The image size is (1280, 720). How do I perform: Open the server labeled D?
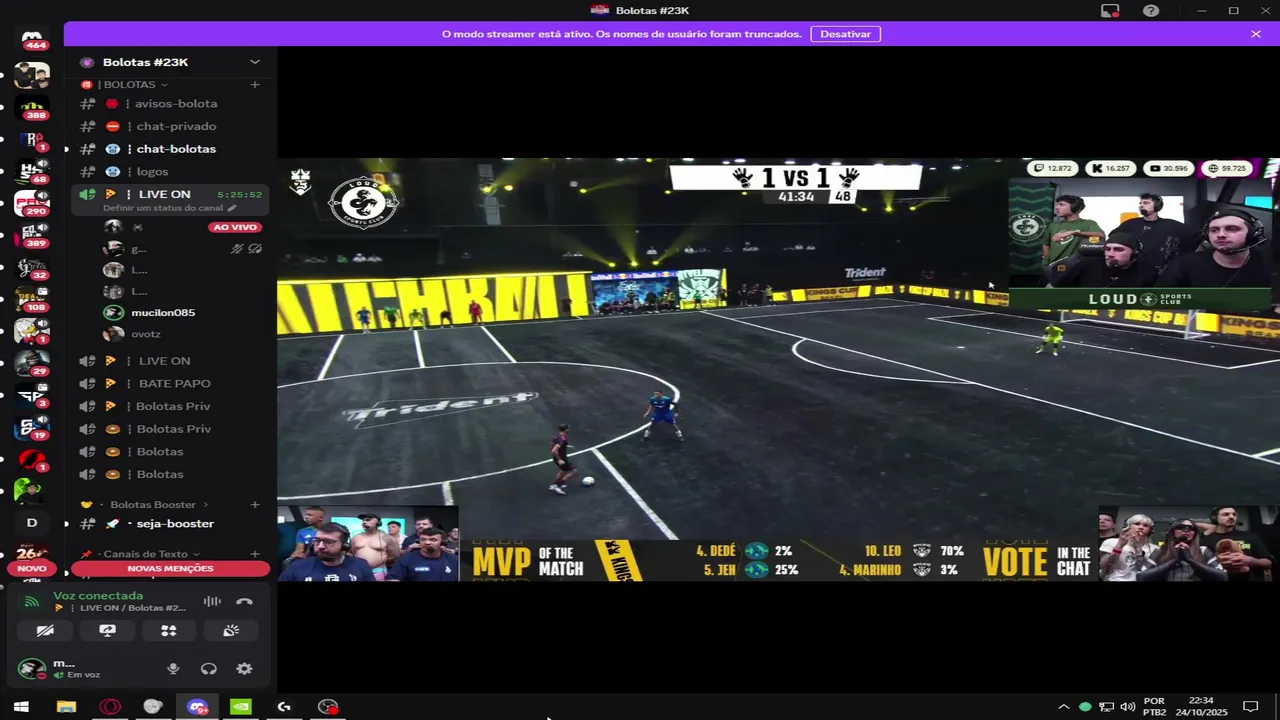click(x=32, y=523)
